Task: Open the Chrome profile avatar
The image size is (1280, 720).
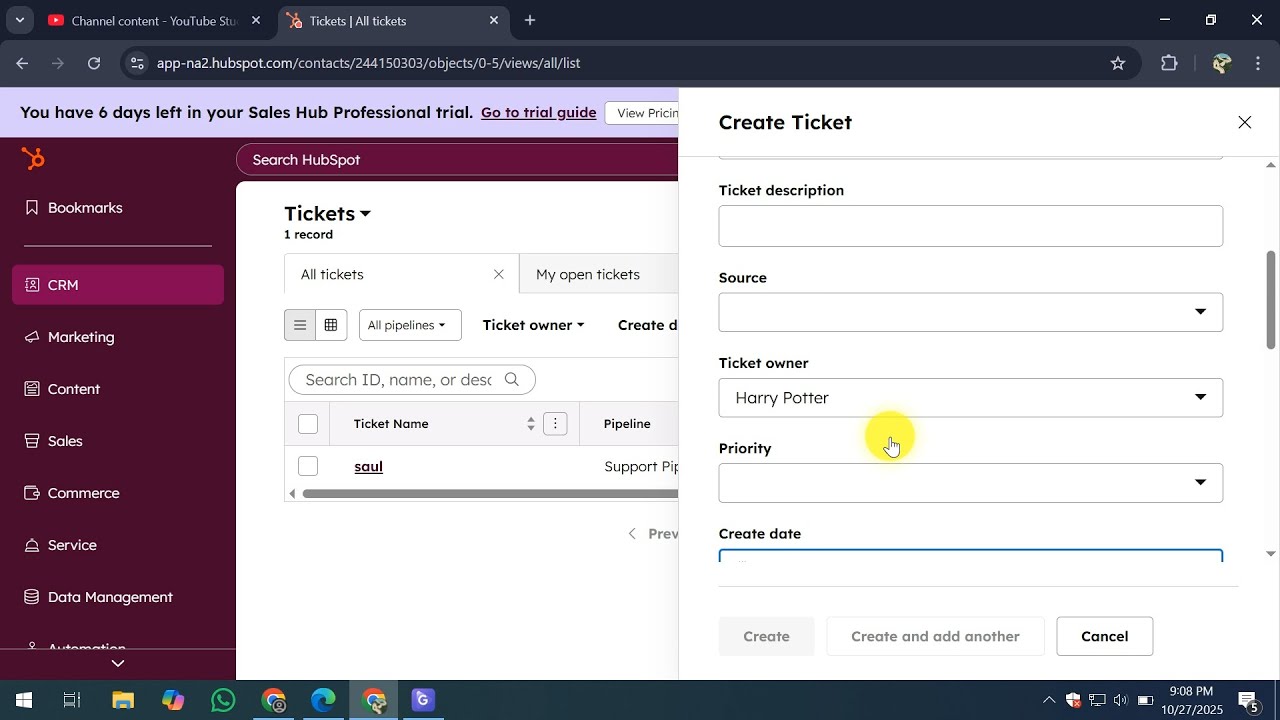Action: click(1221, 63)
